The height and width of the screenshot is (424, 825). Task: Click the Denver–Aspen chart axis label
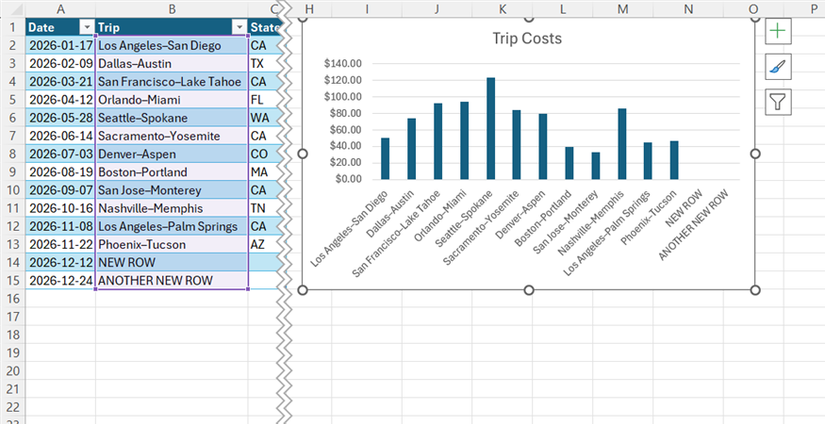coord(519,215)
